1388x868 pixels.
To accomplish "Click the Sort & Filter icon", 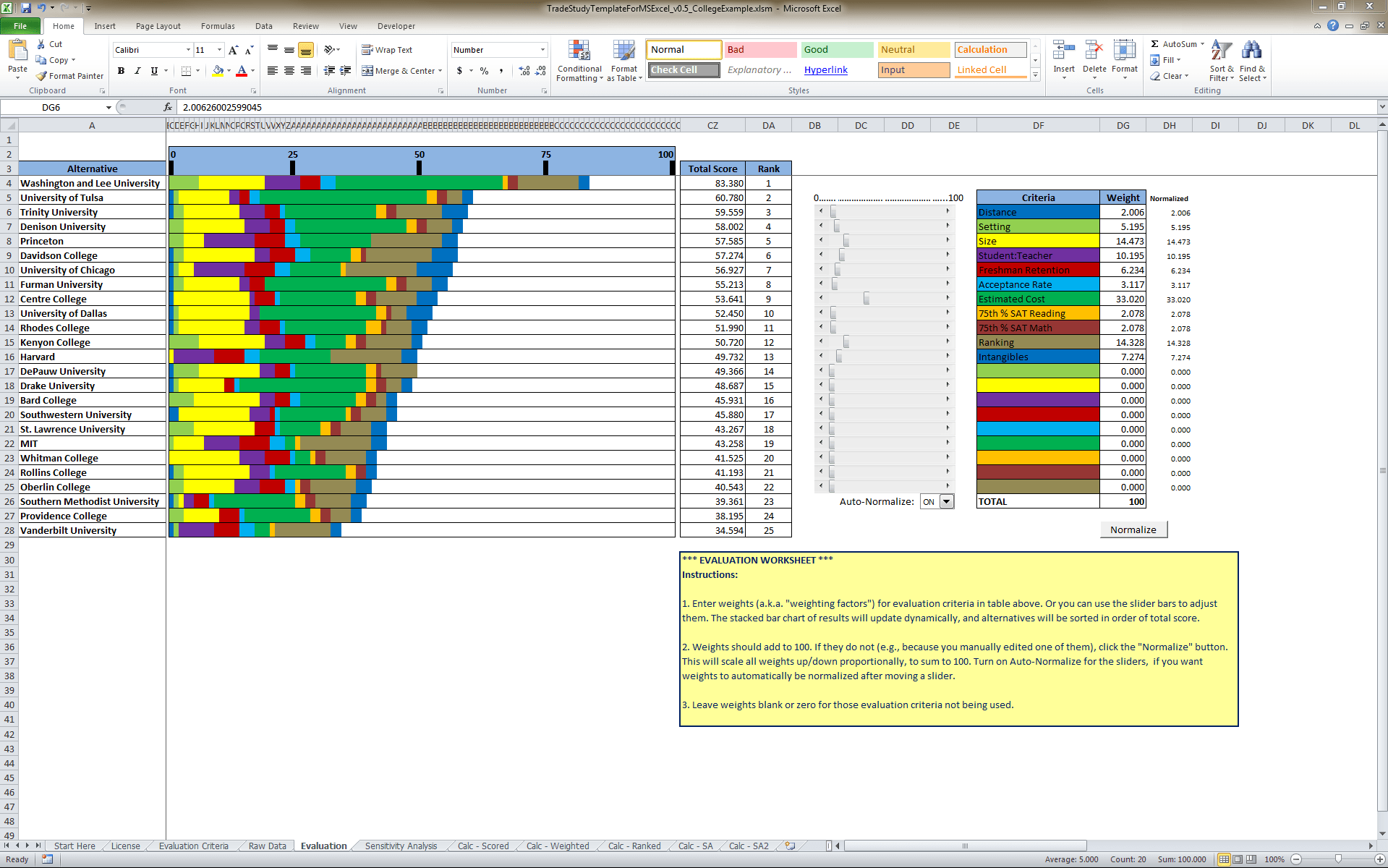I will coord(1220,61).
